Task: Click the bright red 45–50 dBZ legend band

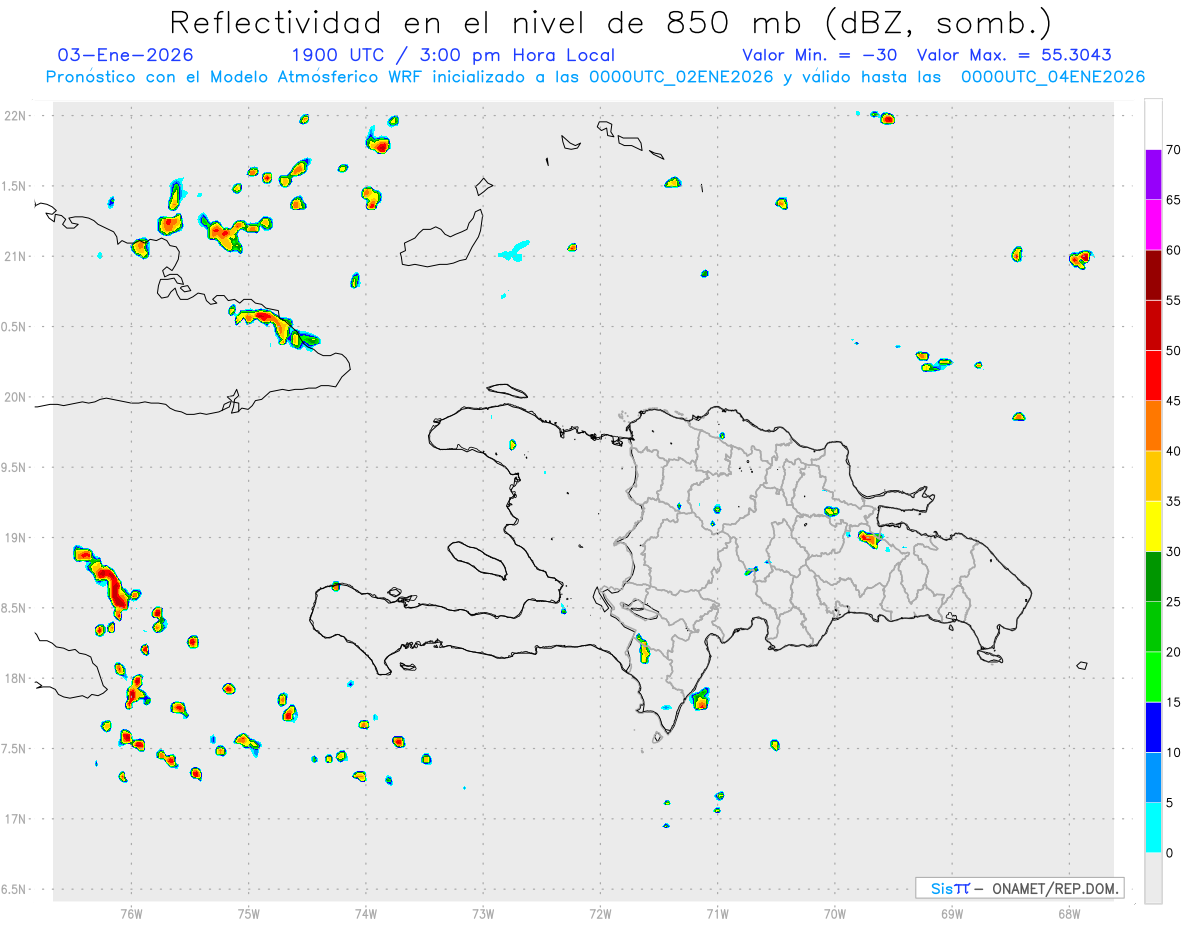Action: (x=1154, y=376)
